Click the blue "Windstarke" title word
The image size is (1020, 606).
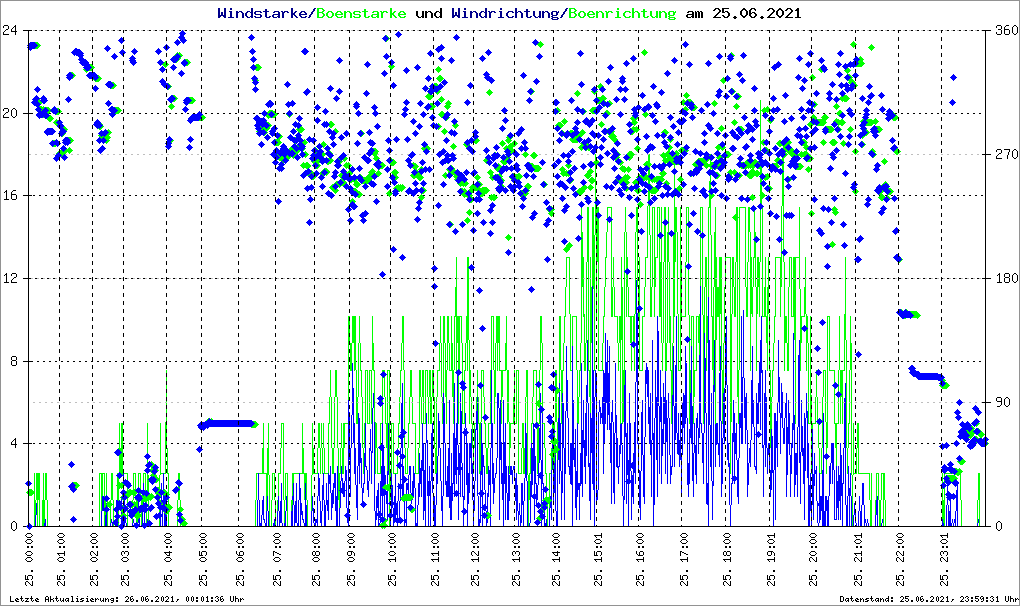[x=264, y=13]
